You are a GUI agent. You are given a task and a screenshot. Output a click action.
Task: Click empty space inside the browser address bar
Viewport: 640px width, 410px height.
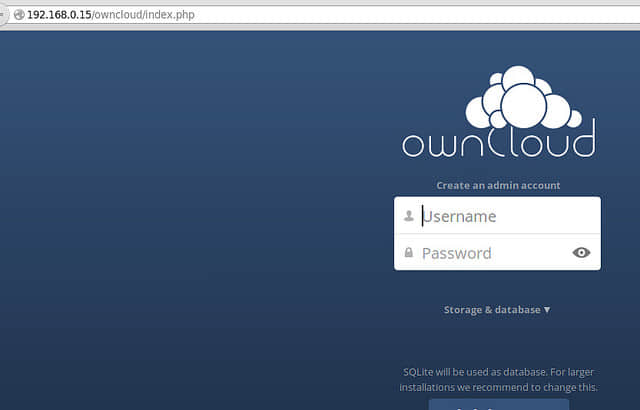click(408, 15)
